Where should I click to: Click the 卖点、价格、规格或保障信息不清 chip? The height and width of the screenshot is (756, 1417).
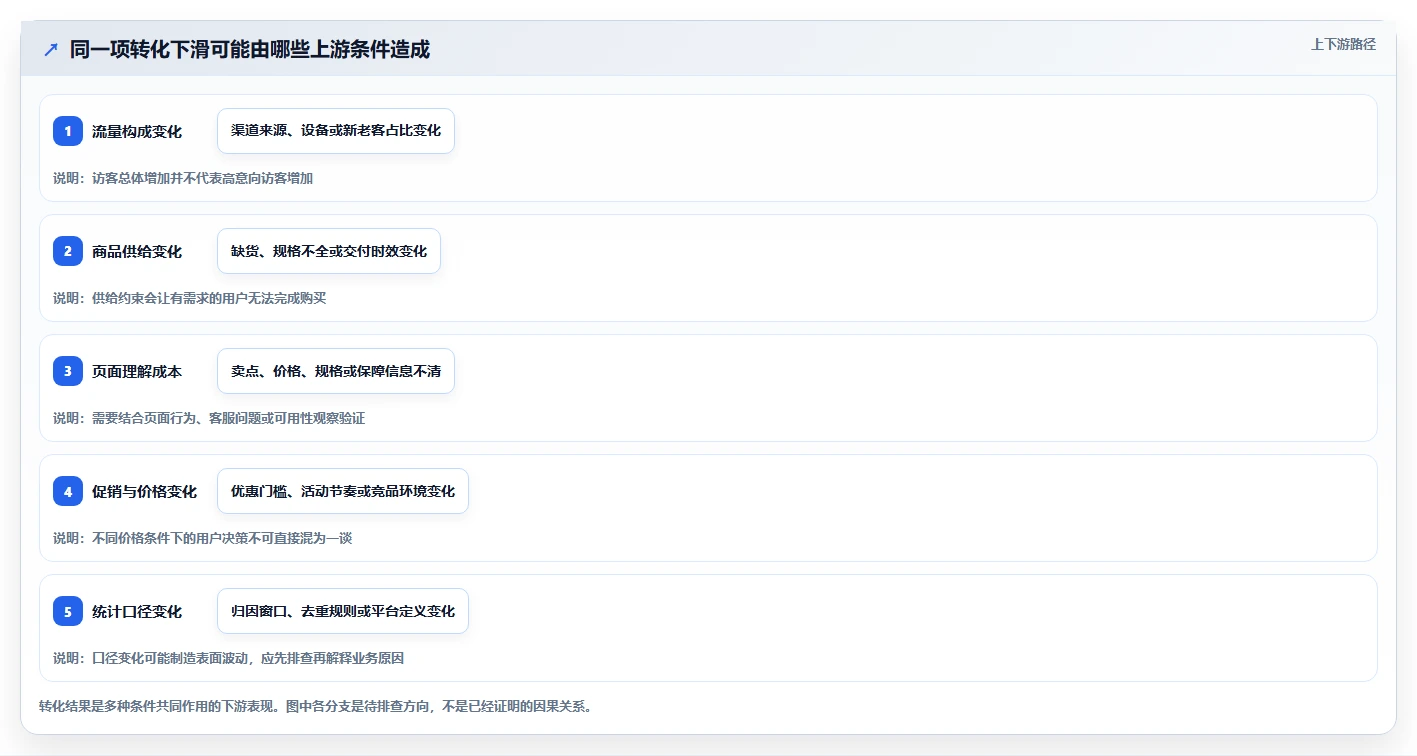(336, 371)
